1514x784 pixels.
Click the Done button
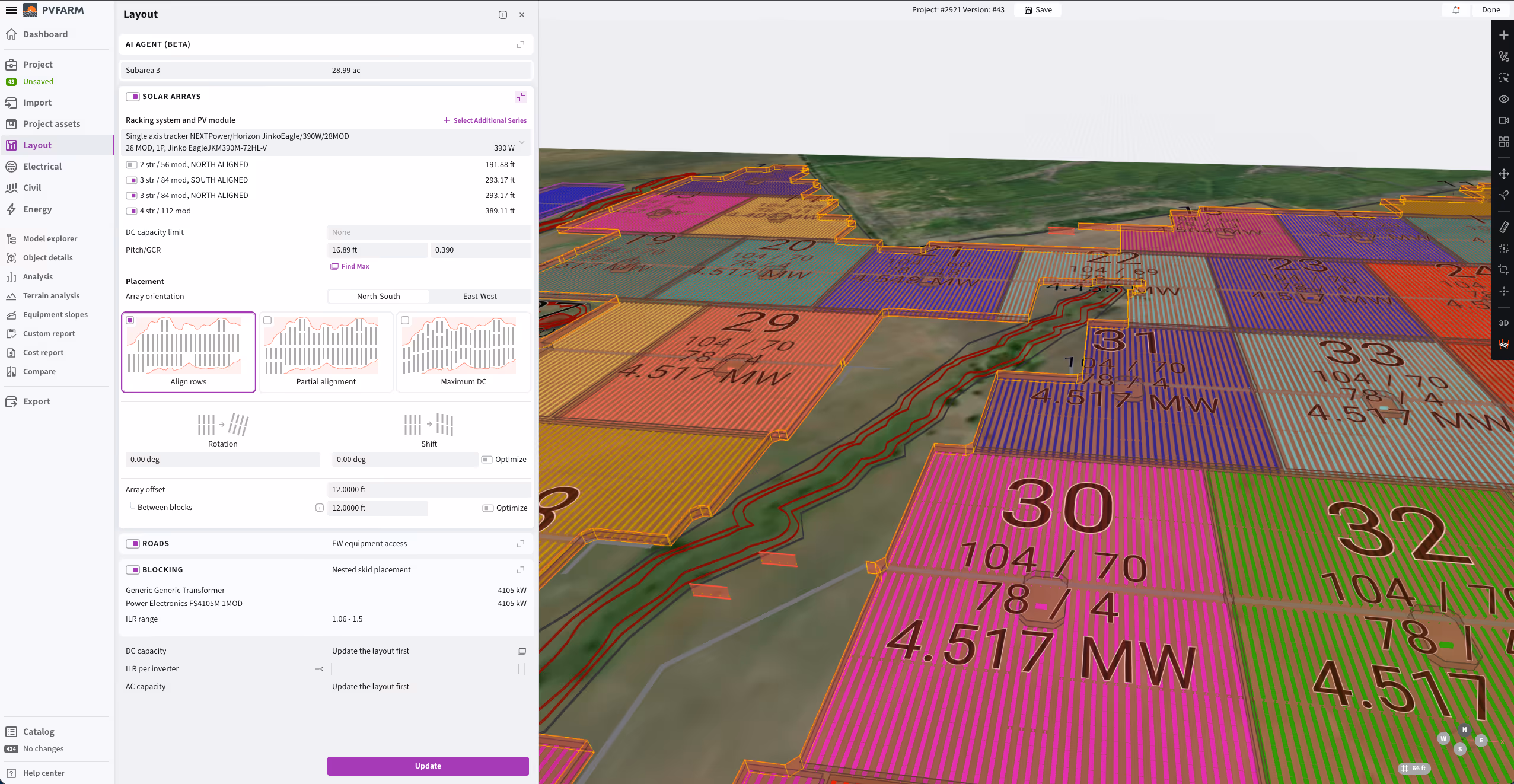click(1491, 10)
